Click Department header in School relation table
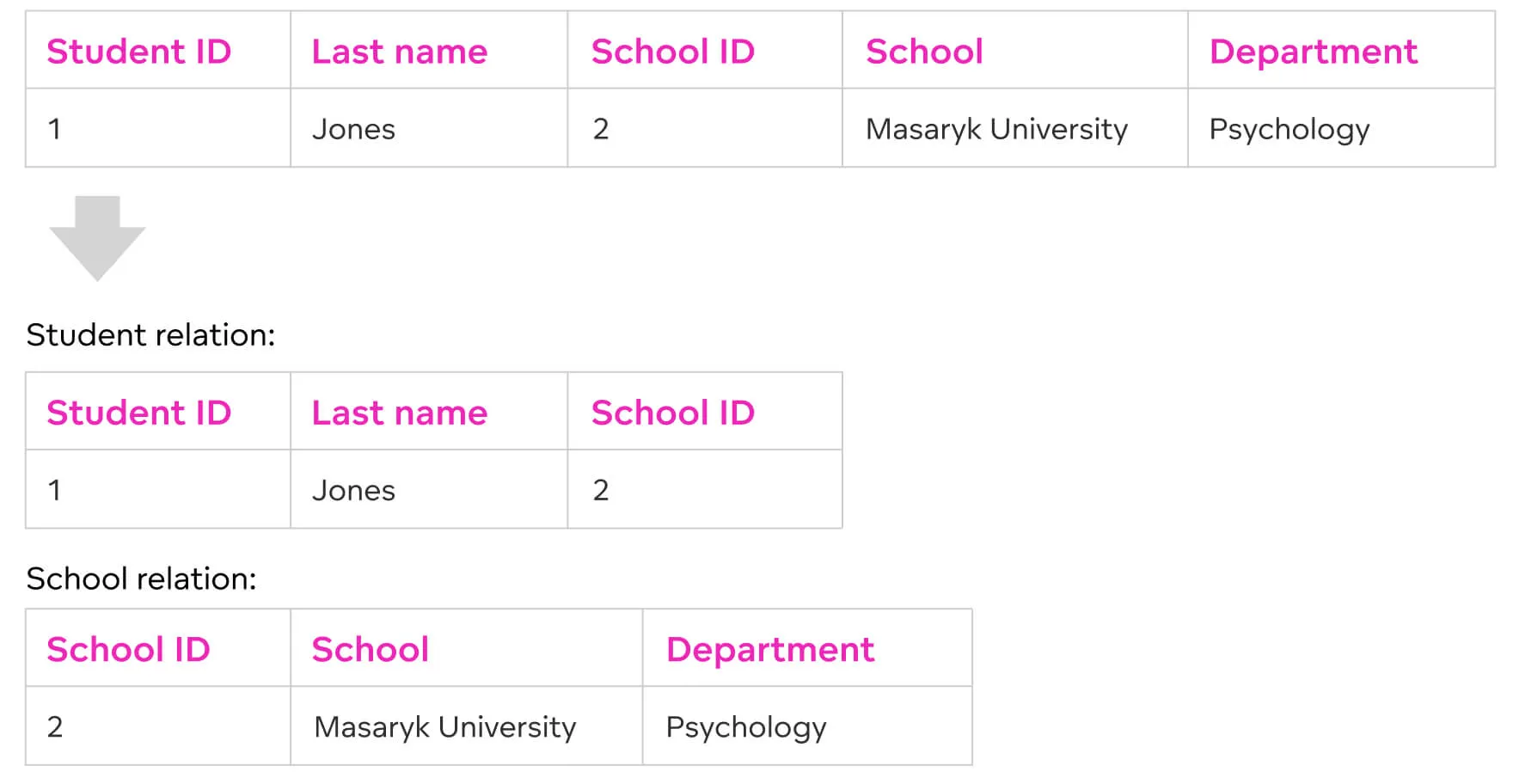Viewport: 1513px width, 784px height. pos(769,649)
